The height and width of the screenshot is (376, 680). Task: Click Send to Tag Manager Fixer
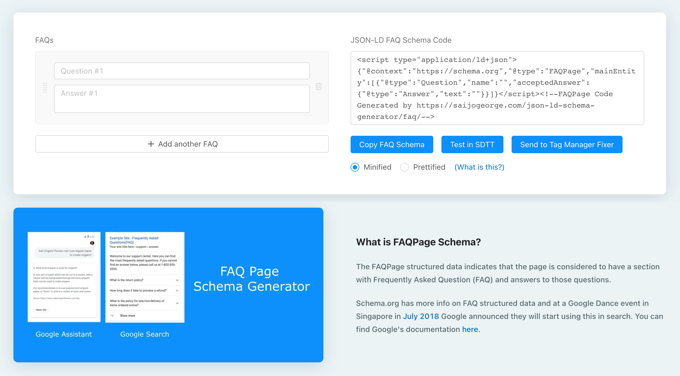(x=567, y=145)
